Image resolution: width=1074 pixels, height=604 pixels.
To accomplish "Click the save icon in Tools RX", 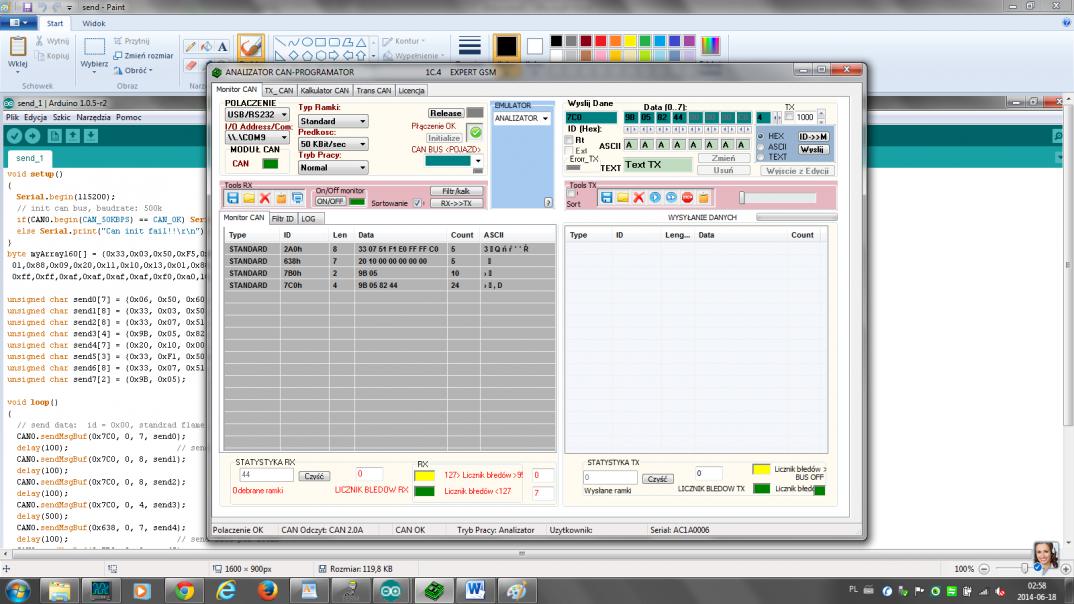I will [232, 199].
